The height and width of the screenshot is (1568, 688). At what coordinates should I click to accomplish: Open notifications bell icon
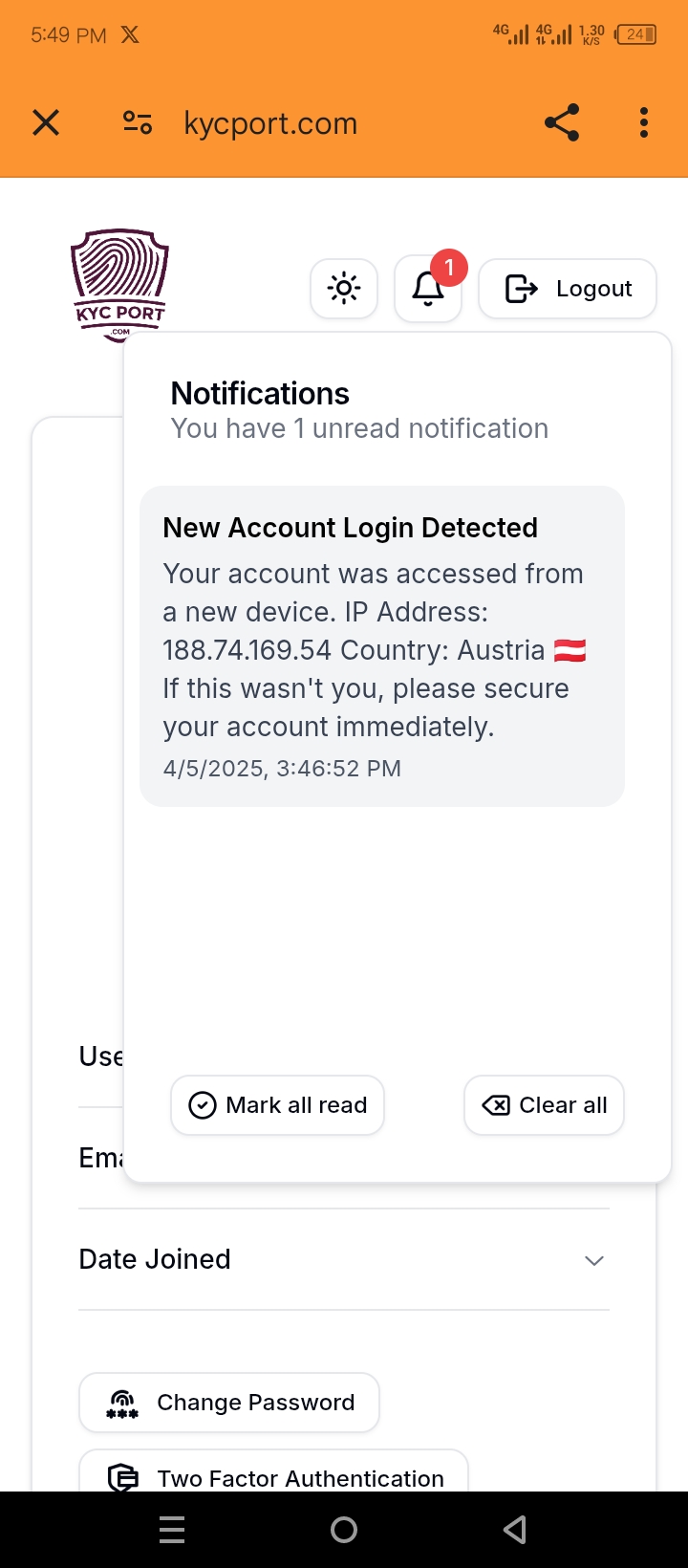(427, 289)
